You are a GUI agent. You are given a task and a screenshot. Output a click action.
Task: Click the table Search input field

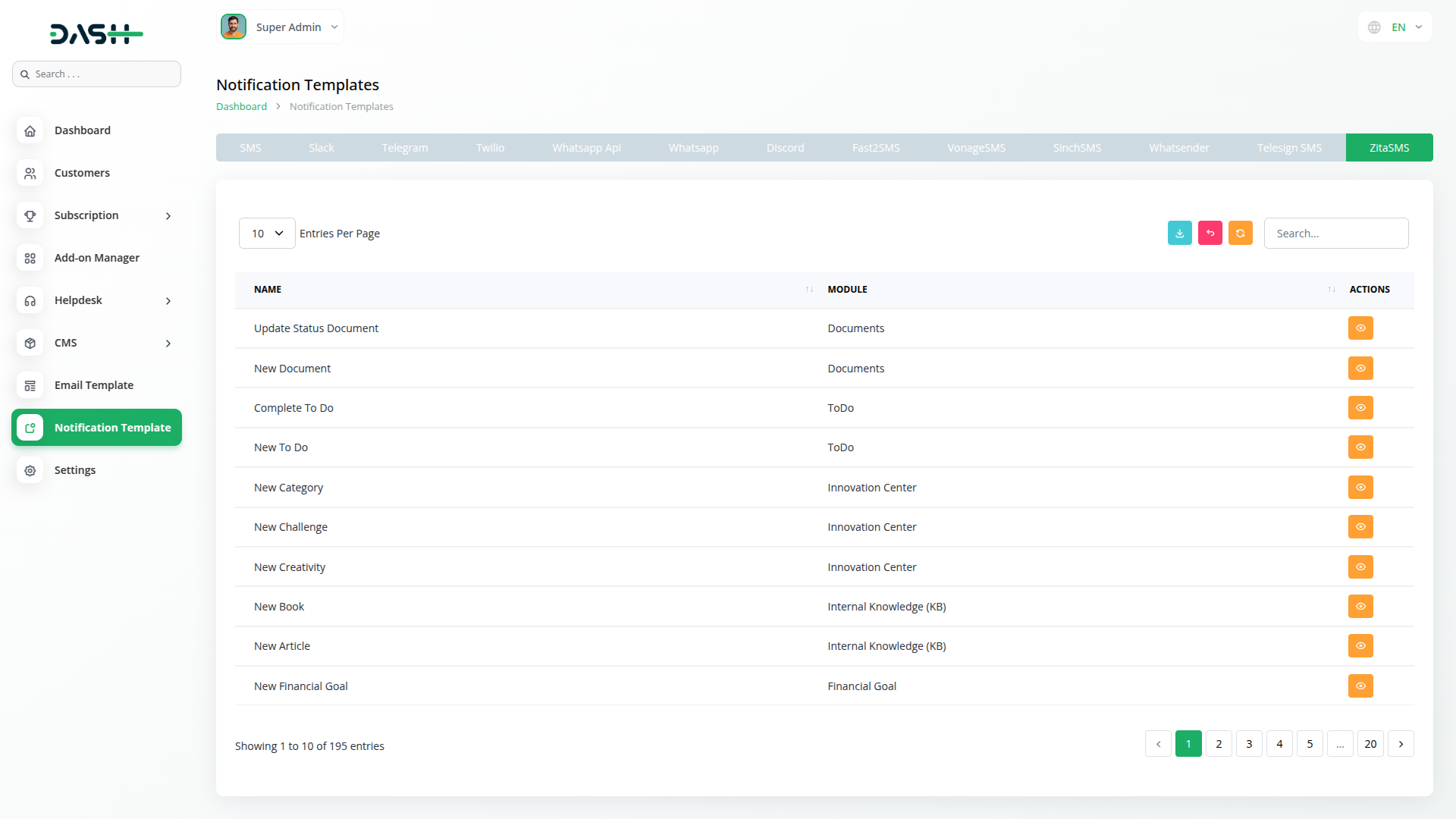pyautogui.click(x=1335, y=234)
